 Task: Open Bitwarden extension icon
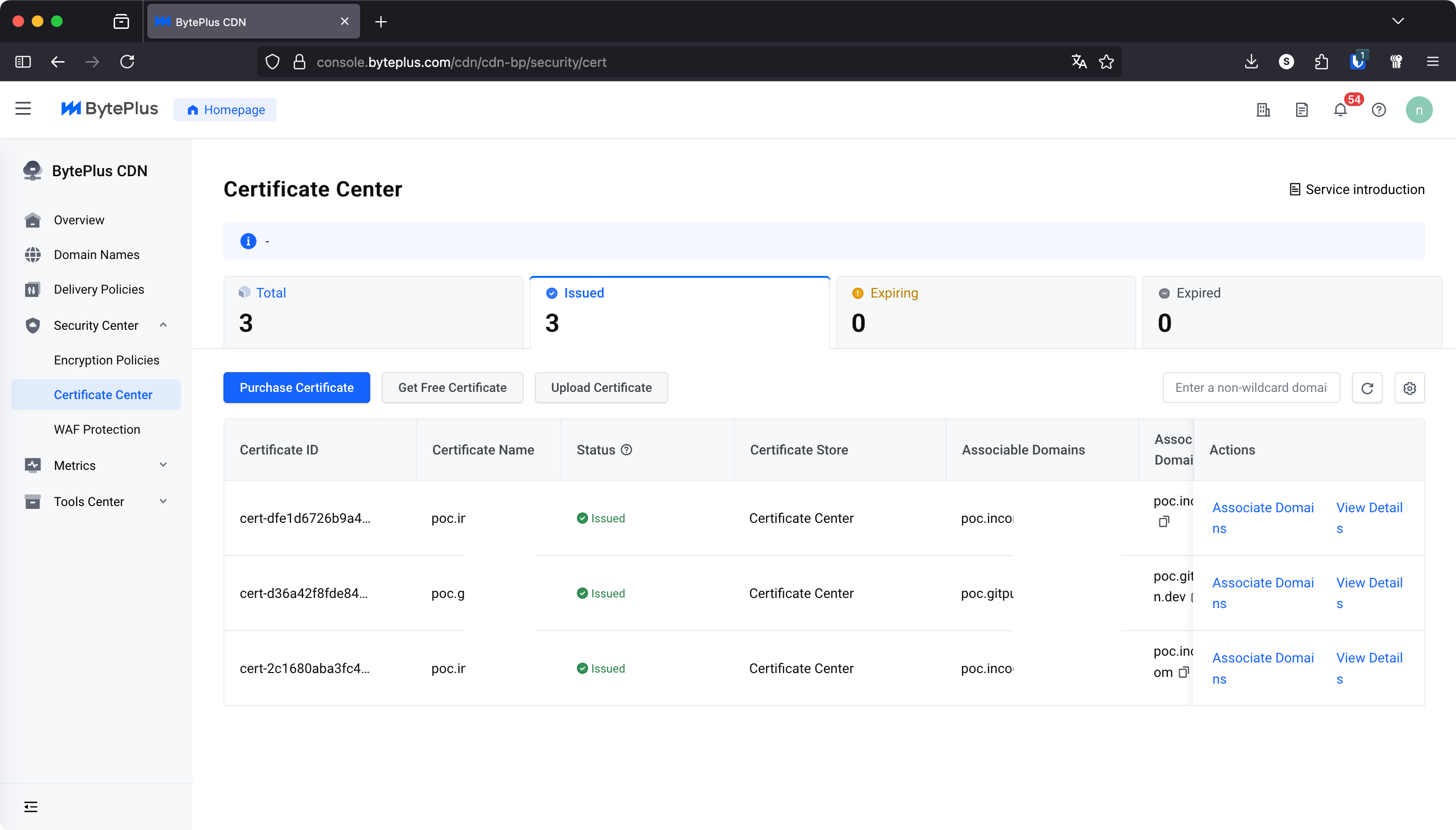pos(1358,61)
